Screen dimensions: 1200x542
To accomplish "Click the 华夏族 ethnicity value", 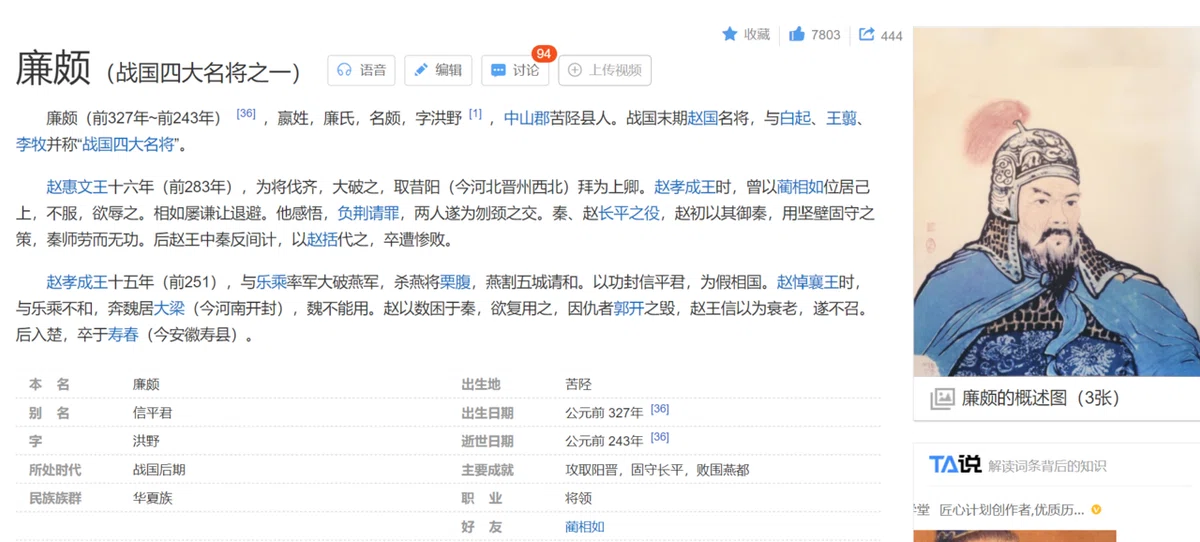I will pos(153,498).
